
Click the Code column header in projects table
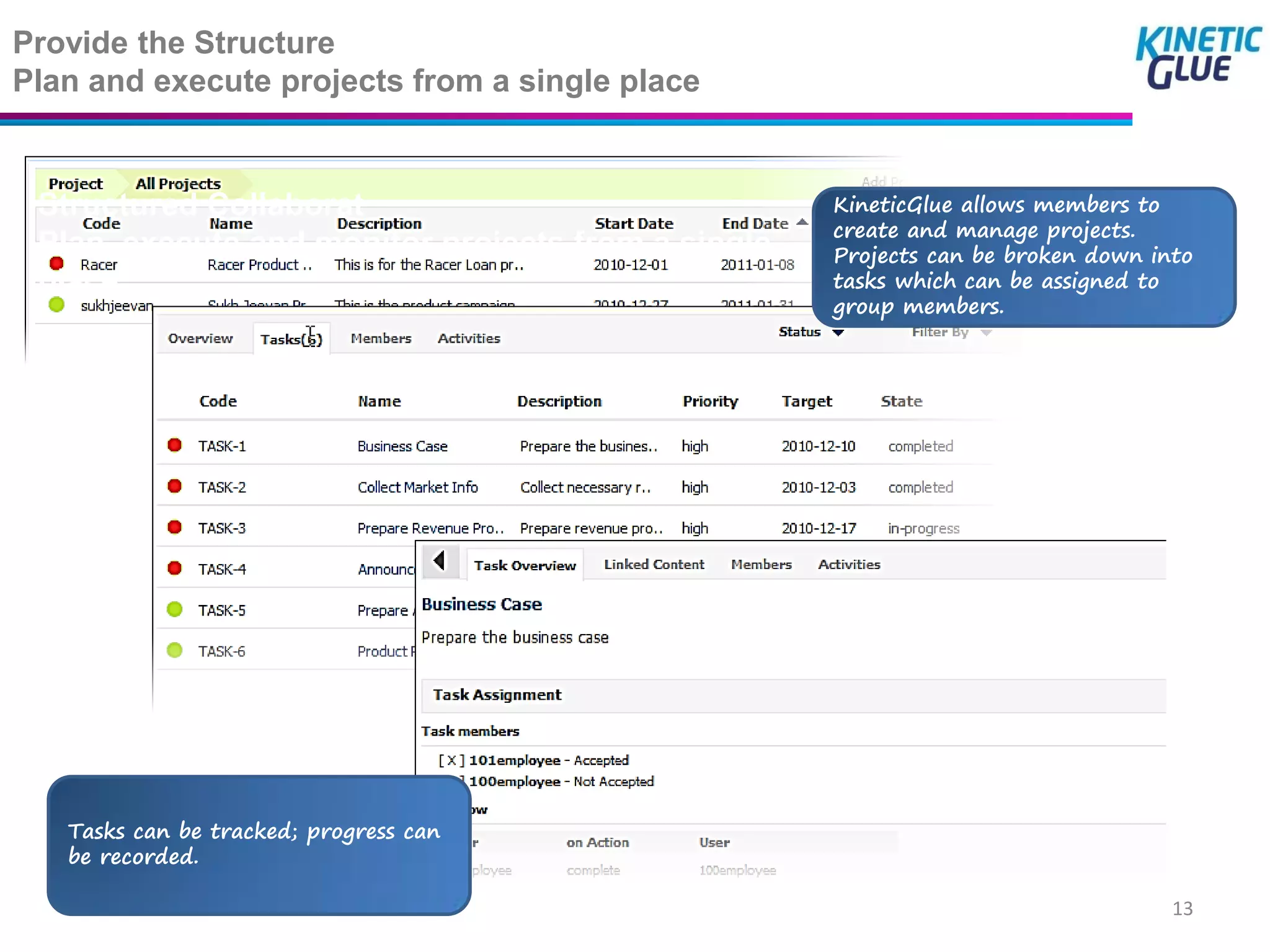coord(101,224)
